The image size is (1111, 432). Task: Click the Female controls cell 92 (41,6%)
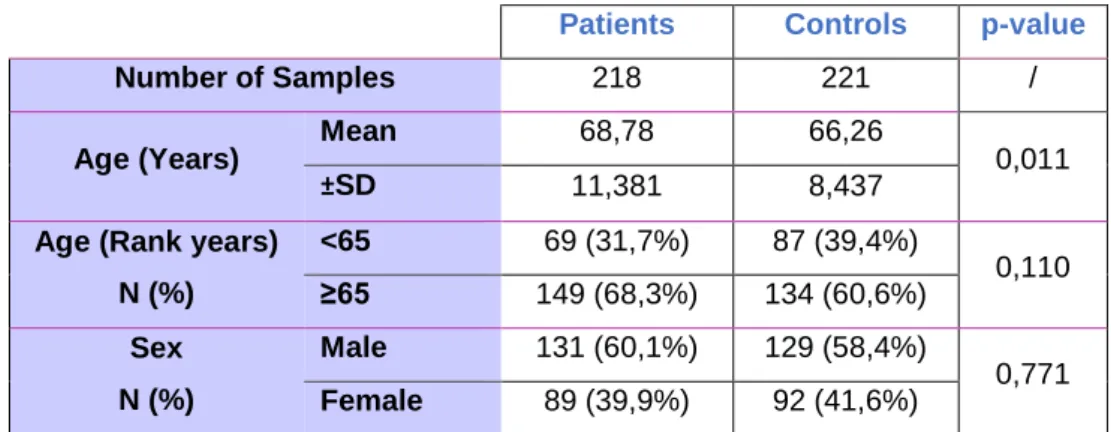pyautogui.click(x=845, y=401)
